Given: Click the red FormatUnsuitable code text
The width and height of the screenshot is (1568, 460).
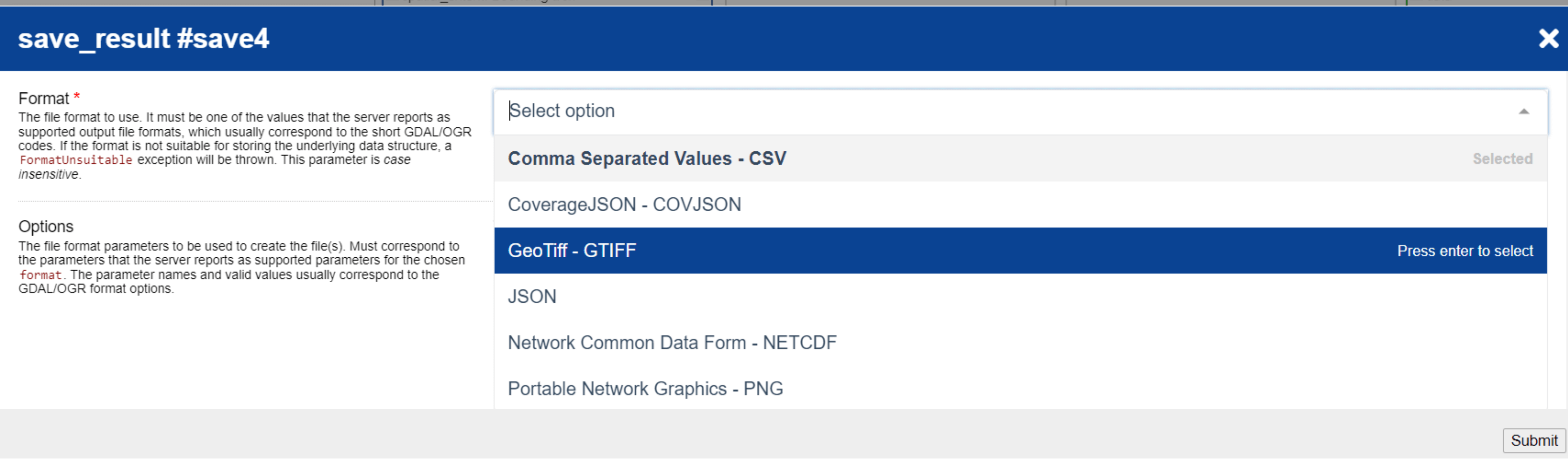Looking at the screenshot, I should click(75, 160).
